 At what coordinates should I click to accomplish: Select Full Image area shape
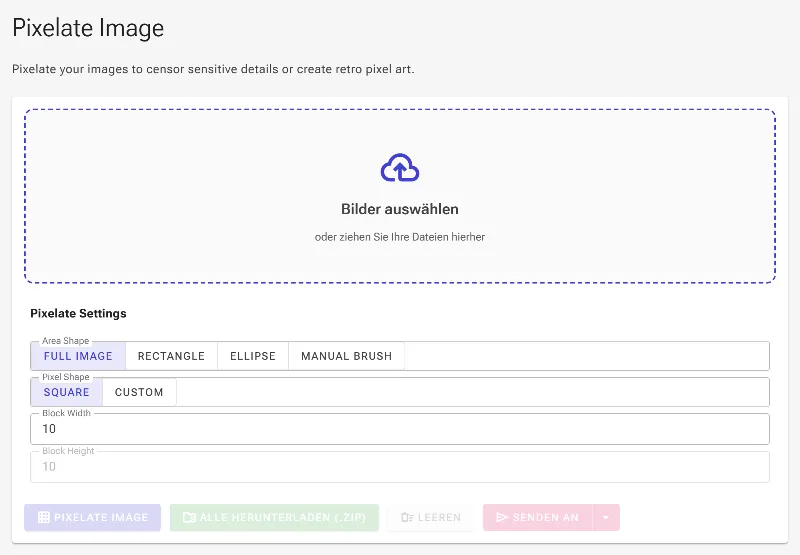click(x=78, y=356)
